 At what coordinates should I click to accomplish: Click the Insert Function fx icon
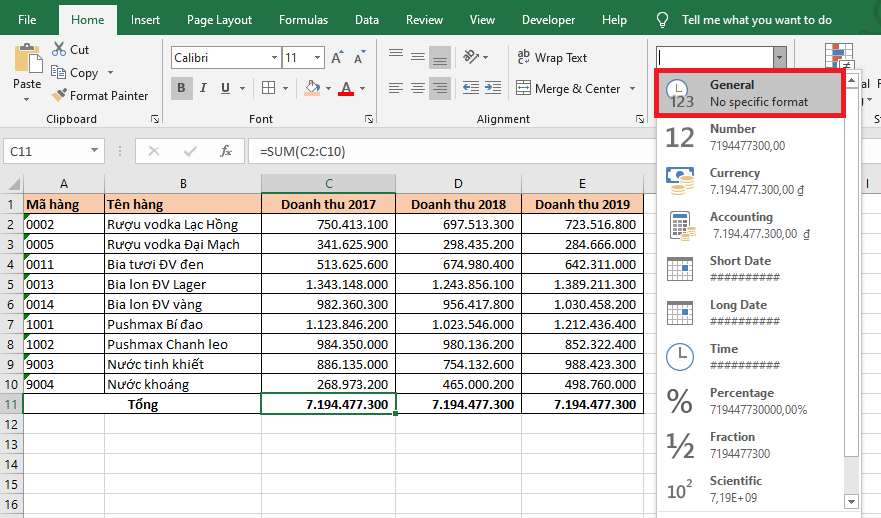point(226,151)
